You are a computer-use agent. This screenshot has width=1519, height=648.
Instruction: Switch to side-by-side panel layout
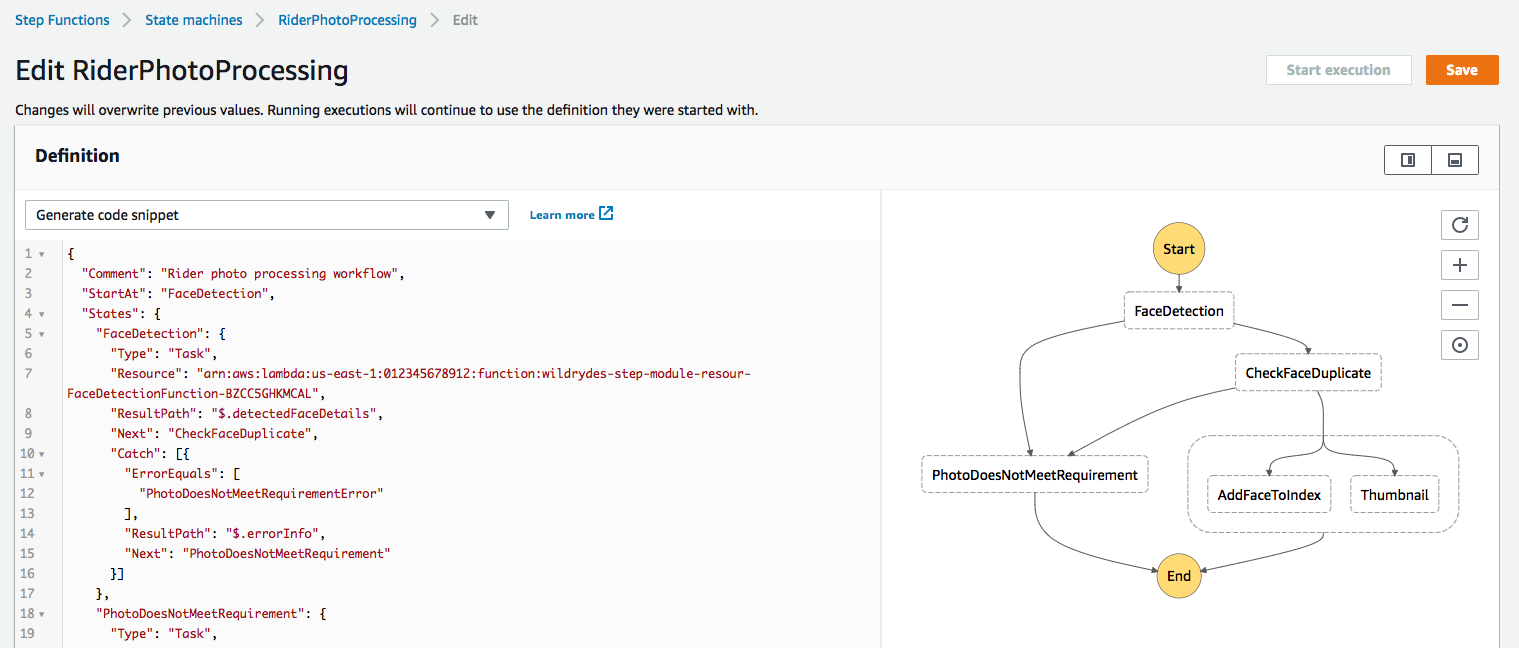click(1408, 160)
